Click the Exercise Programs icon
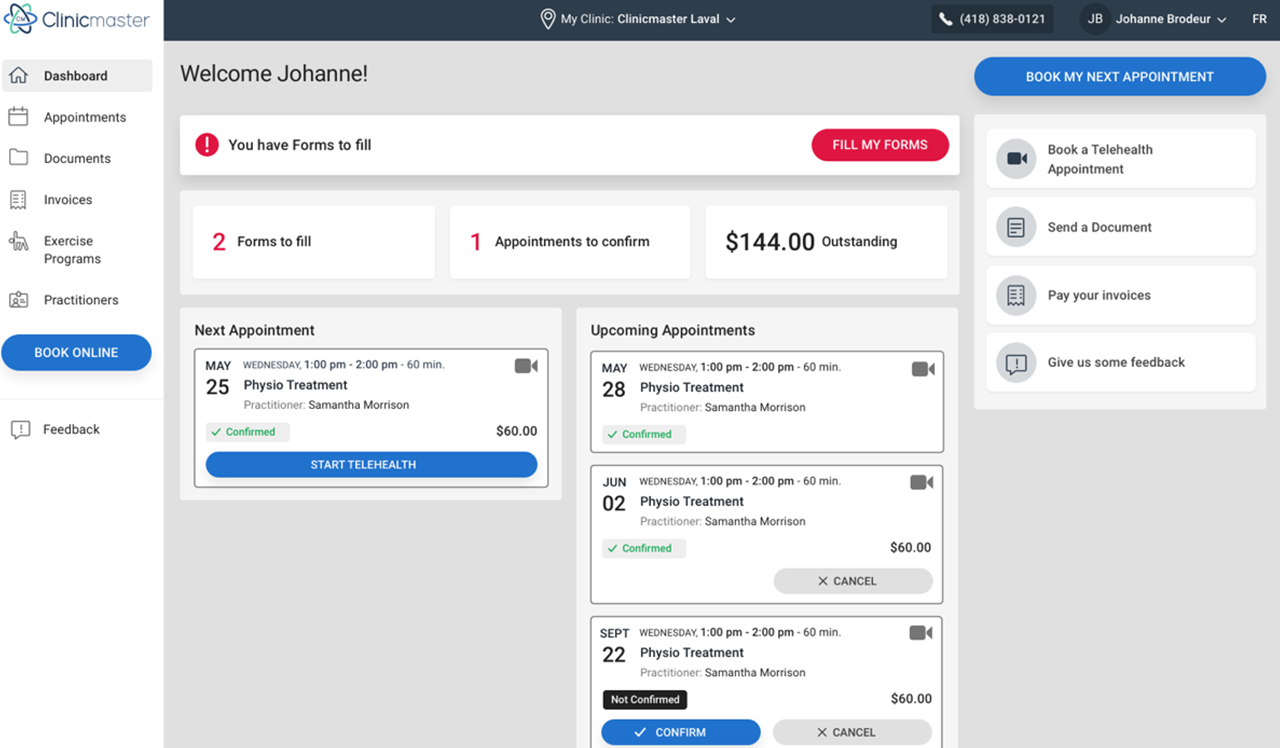Image resolution: width=1280 pixels, height=748 pixels. pyautogui.click(x=18, y=241)
